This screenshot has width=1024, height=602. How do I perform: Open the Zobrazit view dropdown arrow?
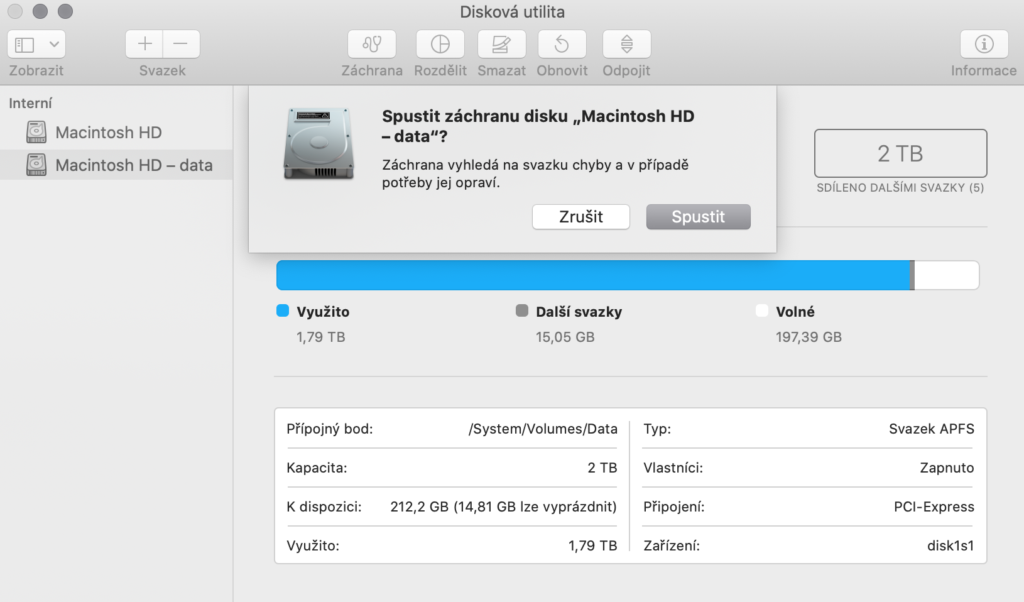tap(54, 44)
